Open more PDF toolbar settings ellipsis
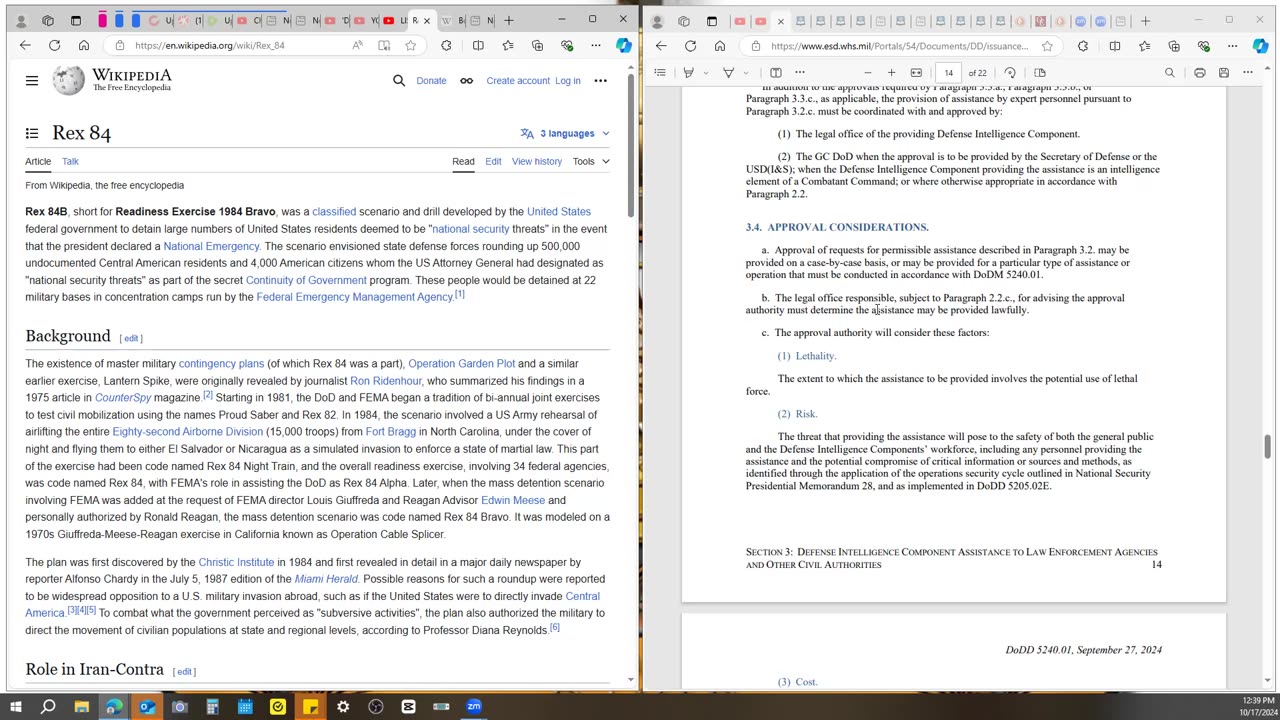 pyautogui.click(x=1247, y=72)
